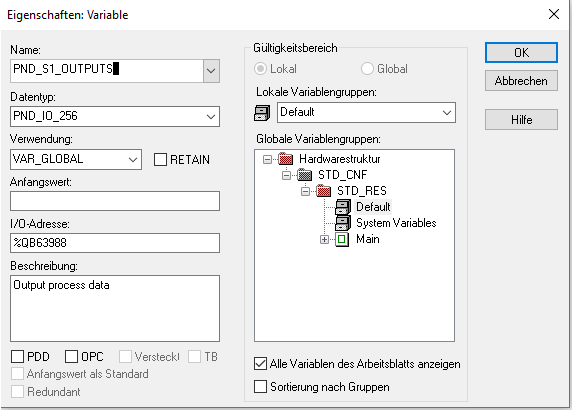Click the Main program icon
The height and width of the screenshot is (411, 572).
click(x=342, y=239)
